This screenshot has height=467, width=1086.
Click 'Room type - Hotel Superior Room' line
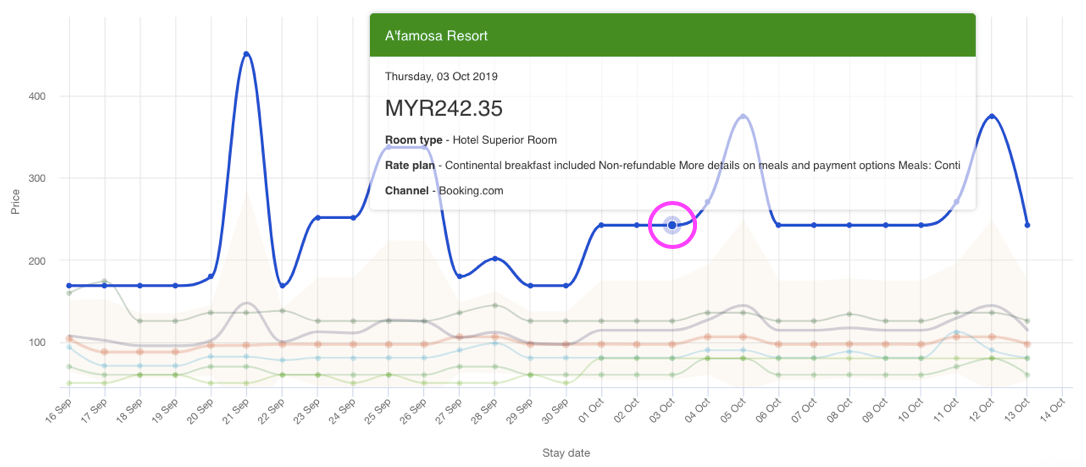click(x=470, y=140)
